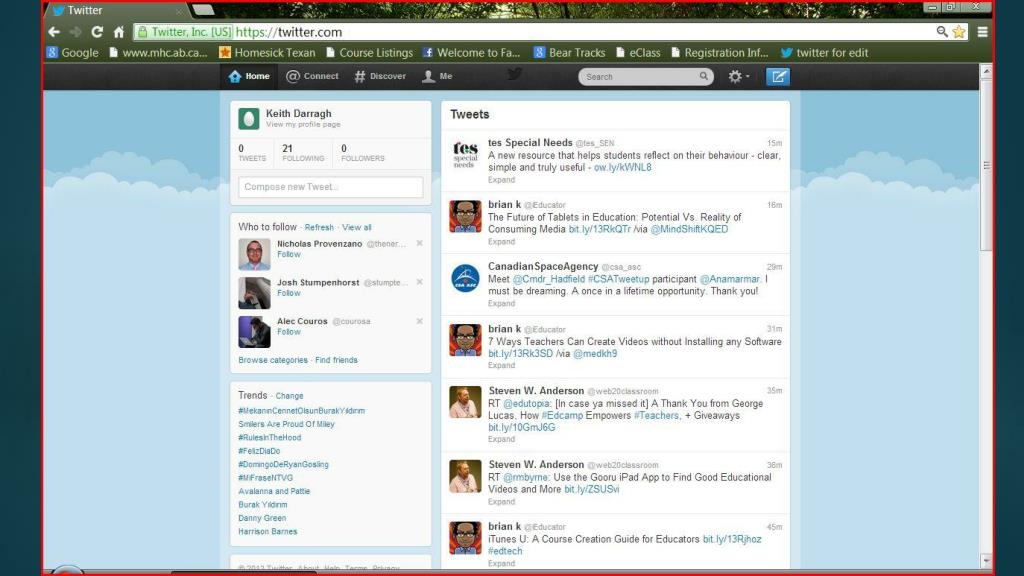
Task: Open the Connect tab
Action: 312,76
